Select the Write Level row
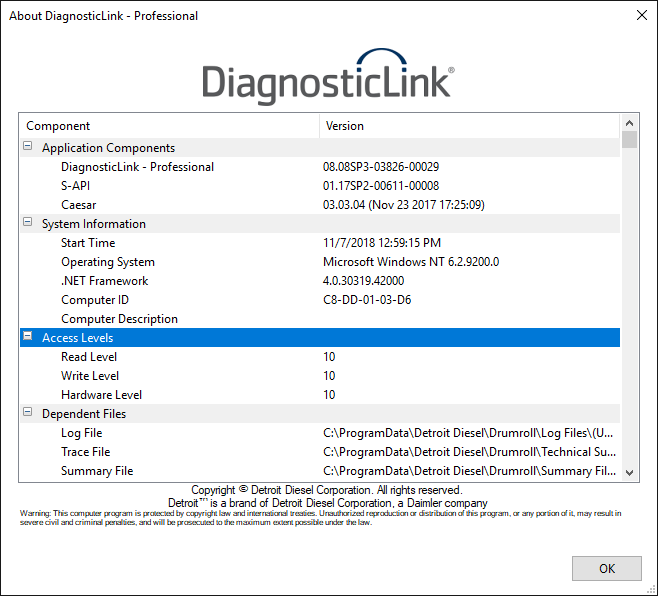 (320, 376)
